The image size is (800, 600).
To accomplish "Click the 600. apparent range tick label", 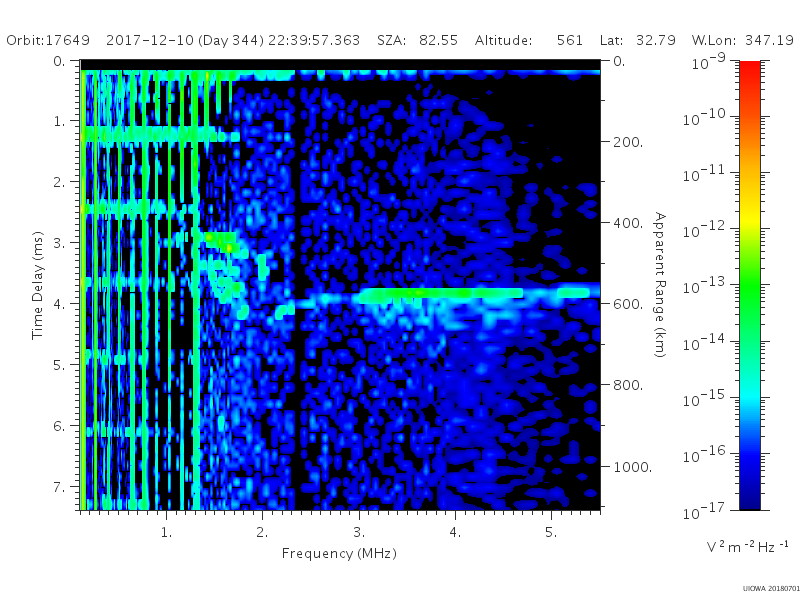I will [x=628, y=304].
